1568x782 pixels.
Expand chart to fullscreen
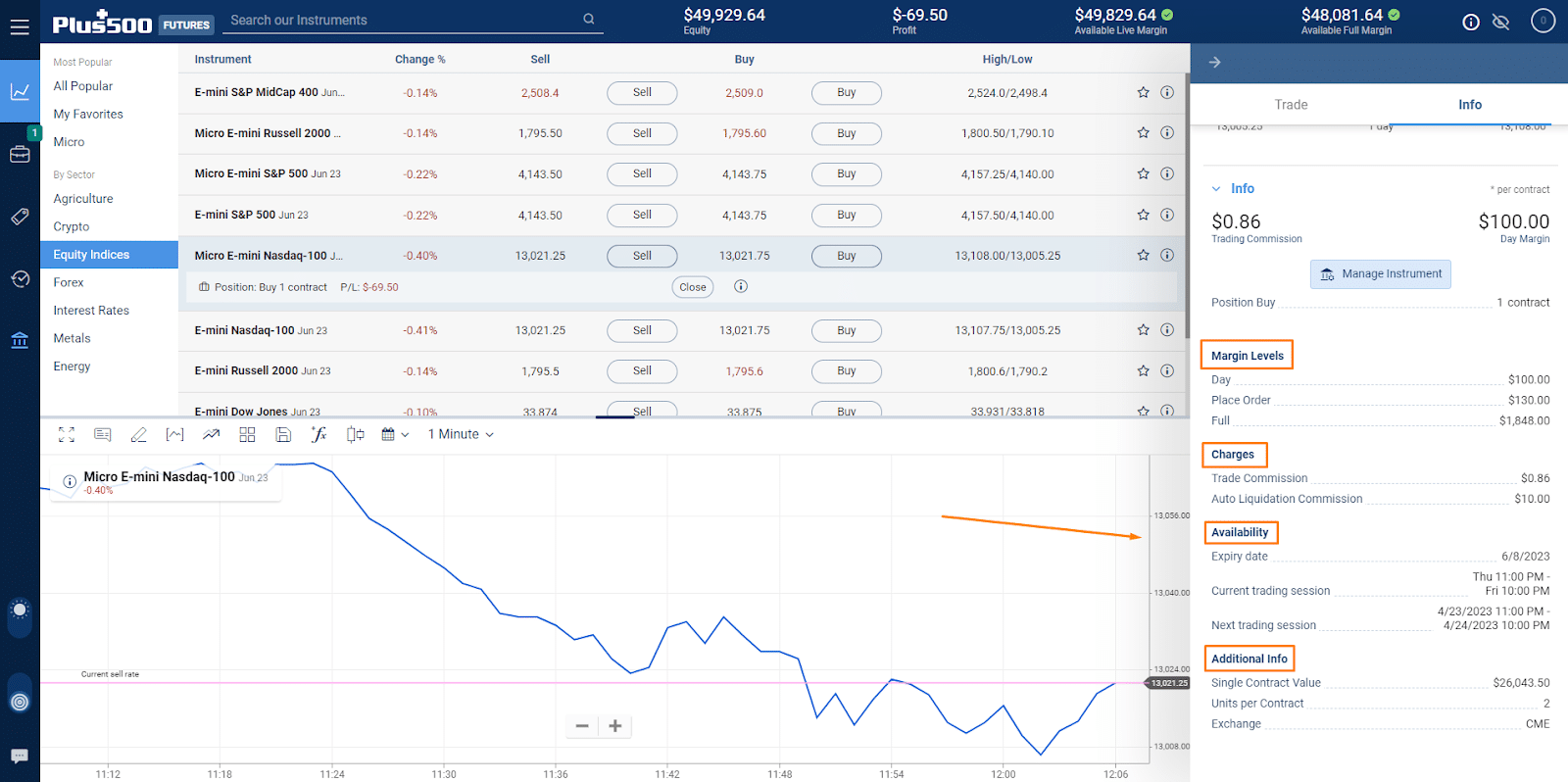pyautogui.click(x=67, y=434)
